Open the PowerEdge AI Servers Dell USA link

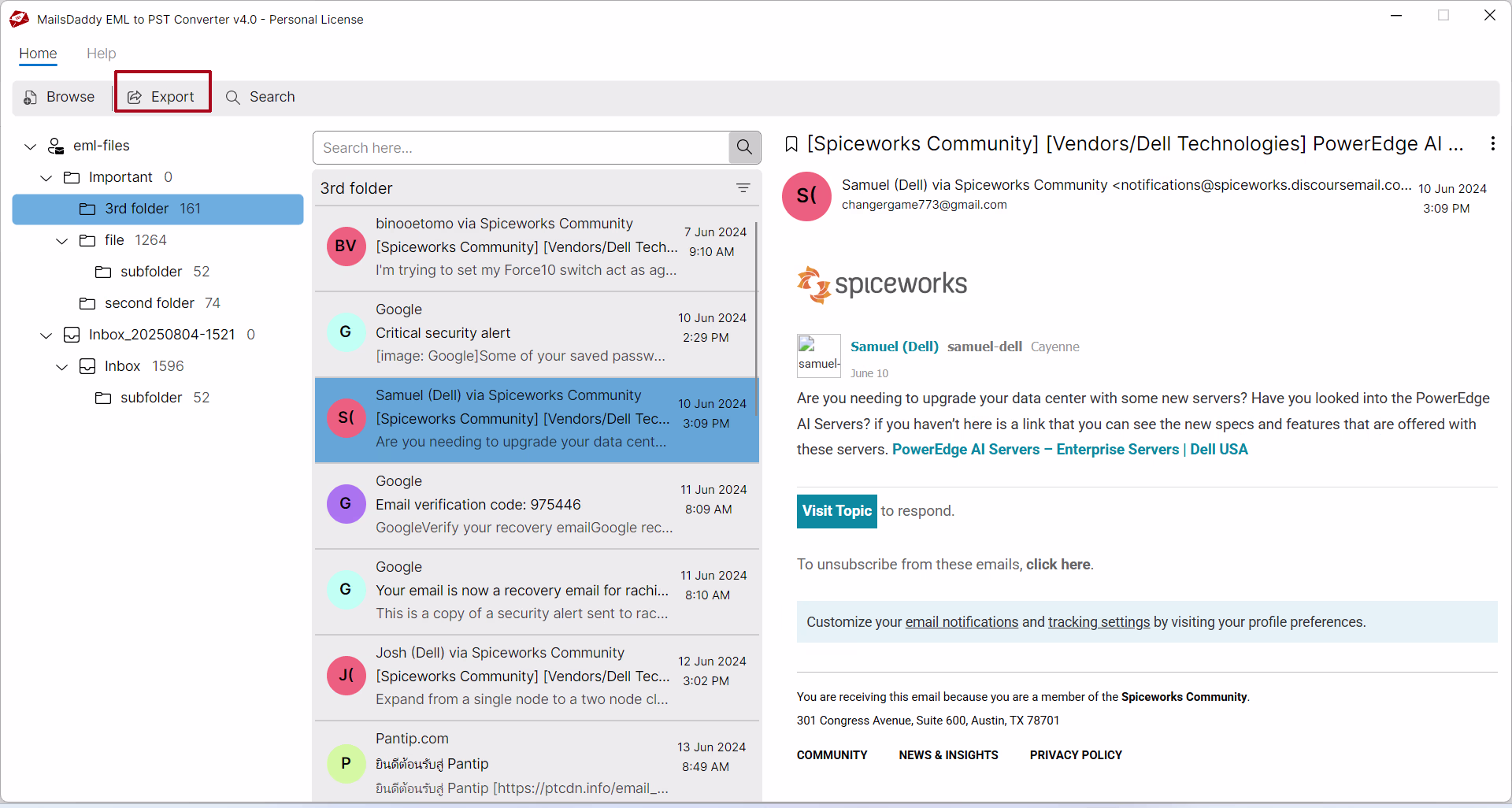(x=1070, y=450)
